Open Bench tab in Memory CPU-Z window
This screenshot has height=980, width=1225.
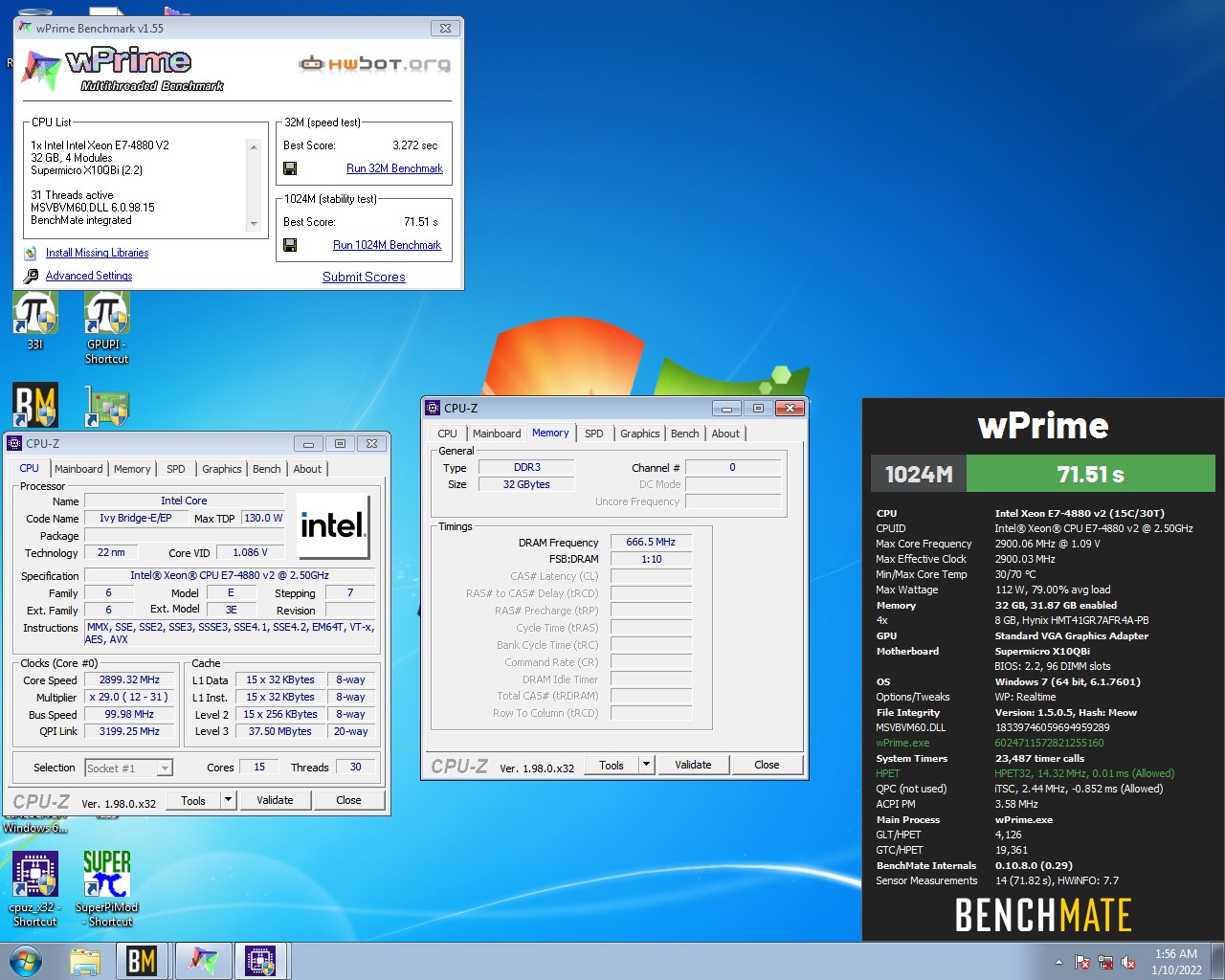[685, 434]
